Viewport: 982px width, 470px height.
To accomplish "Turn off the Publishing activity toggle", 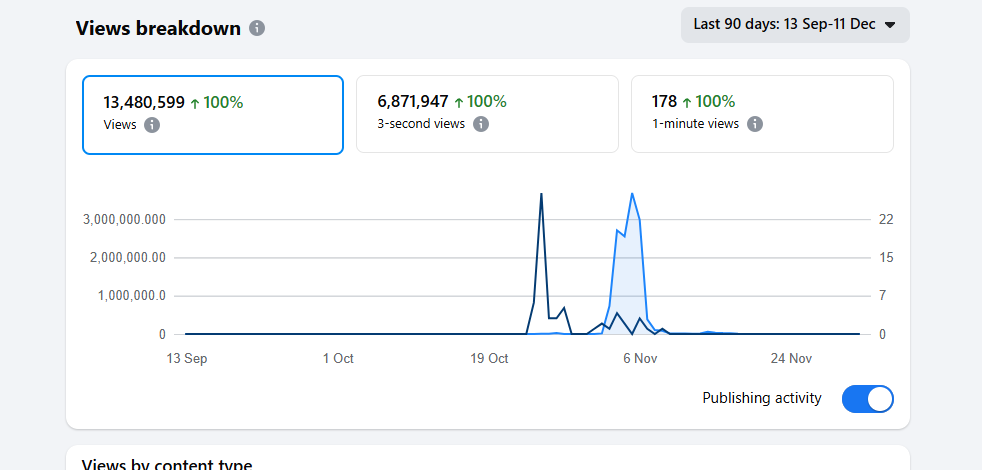I will pyautogui.click(x=867, y=399).
